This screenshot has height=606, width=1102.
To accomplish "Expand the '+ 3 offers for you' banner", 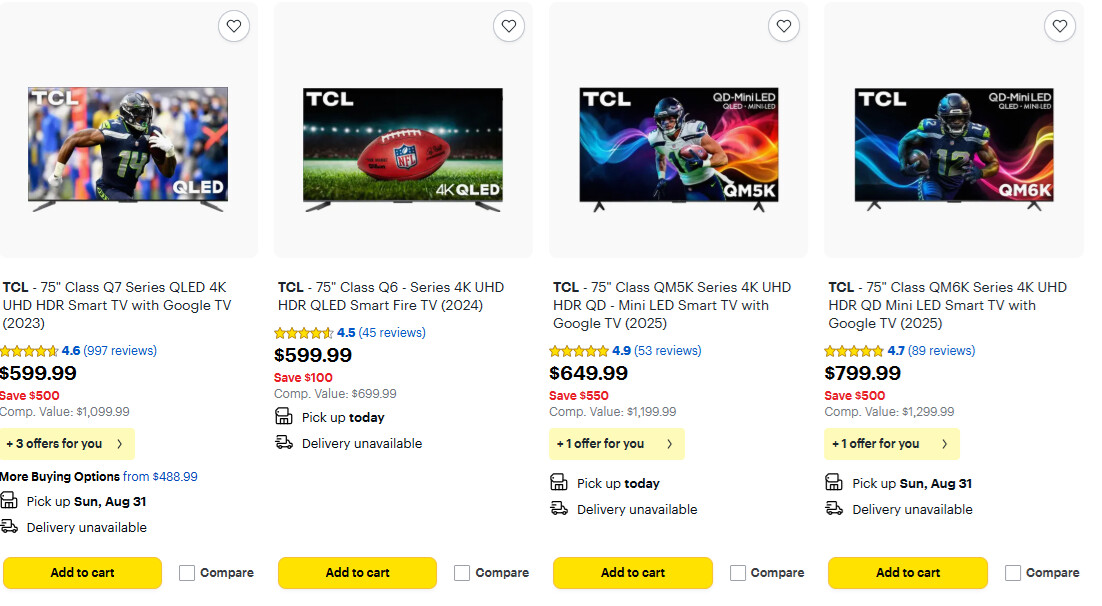I will pyautogui.click(x=66, y=444).
